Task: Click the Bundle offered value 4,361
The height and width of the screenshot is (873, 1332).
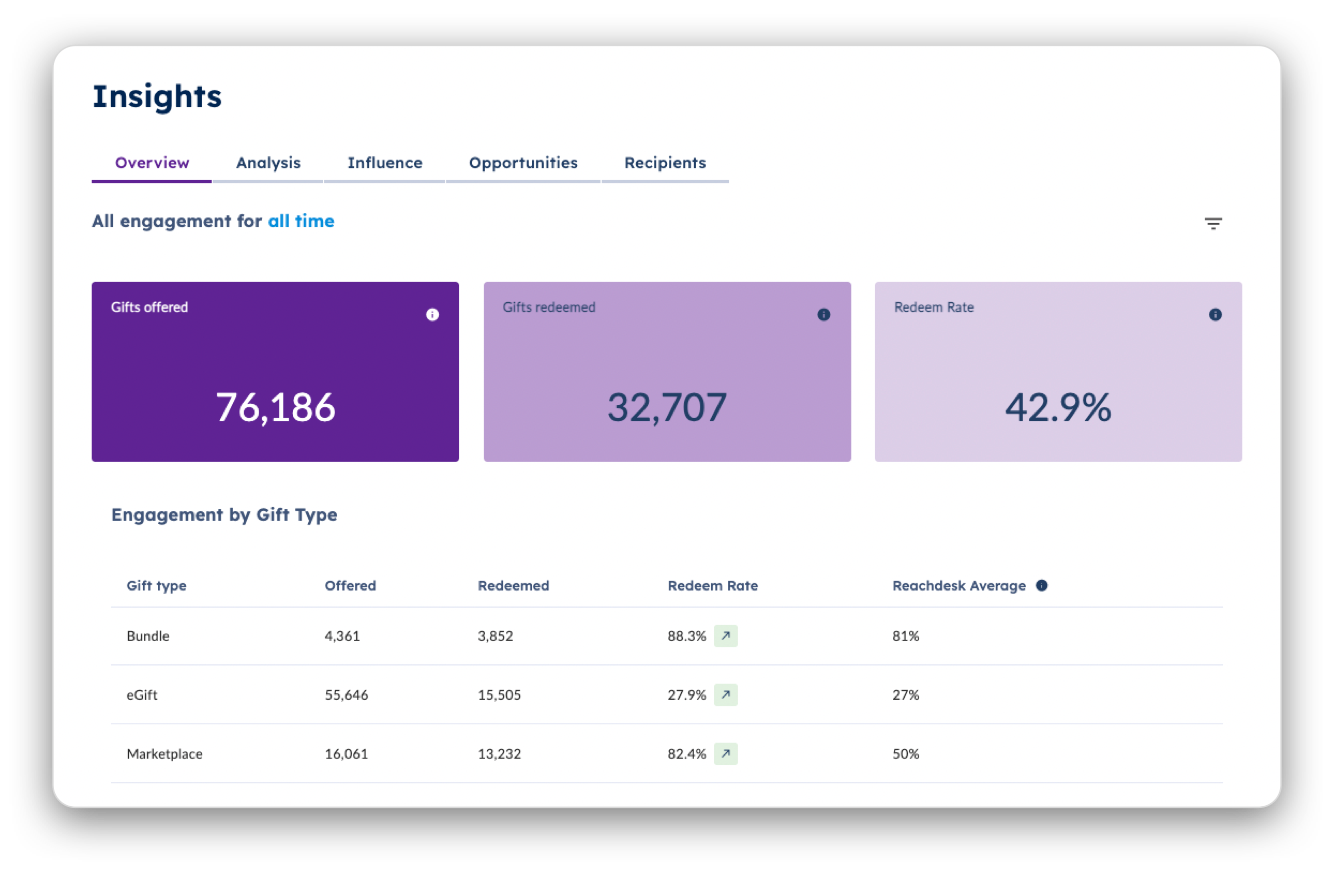Action: [342, 636]
